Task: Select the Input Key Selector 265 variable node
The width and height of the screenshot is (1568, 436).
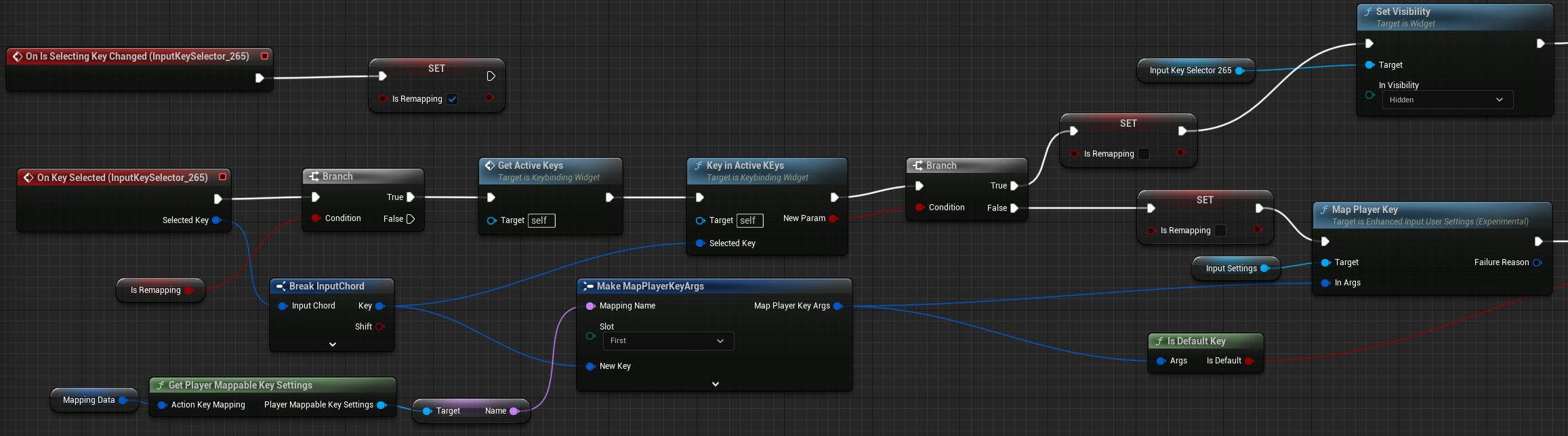Action: click(1190, 71)
